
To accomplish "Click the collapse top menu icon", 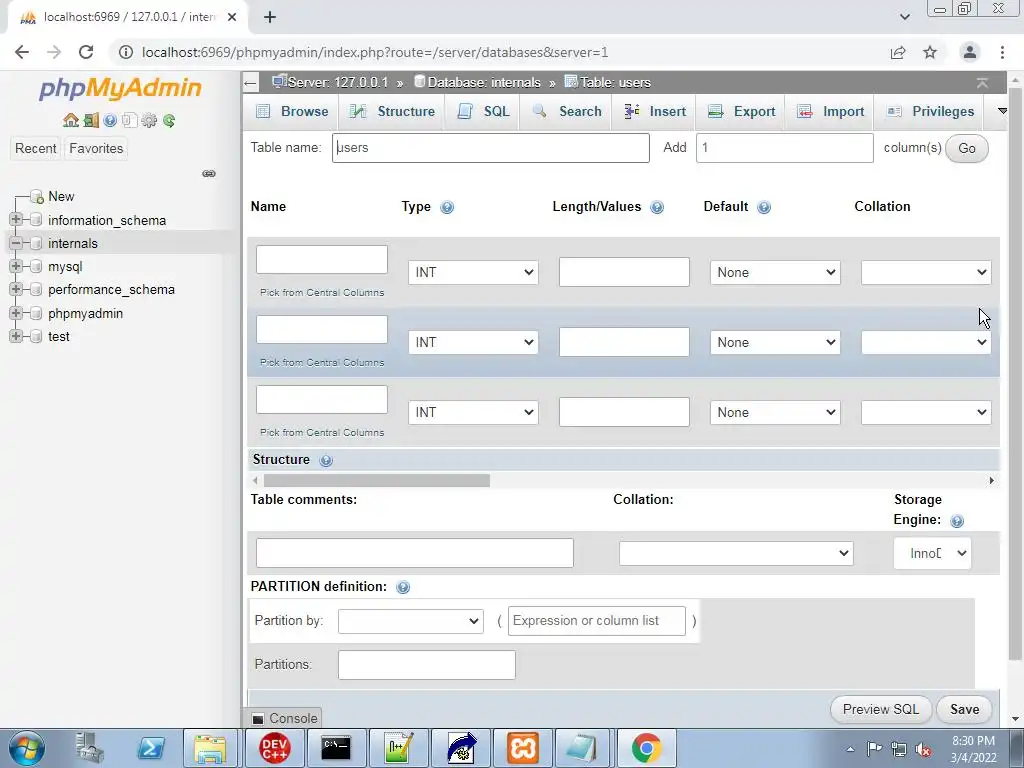I will pyautogui.click(x=982, y=83).
